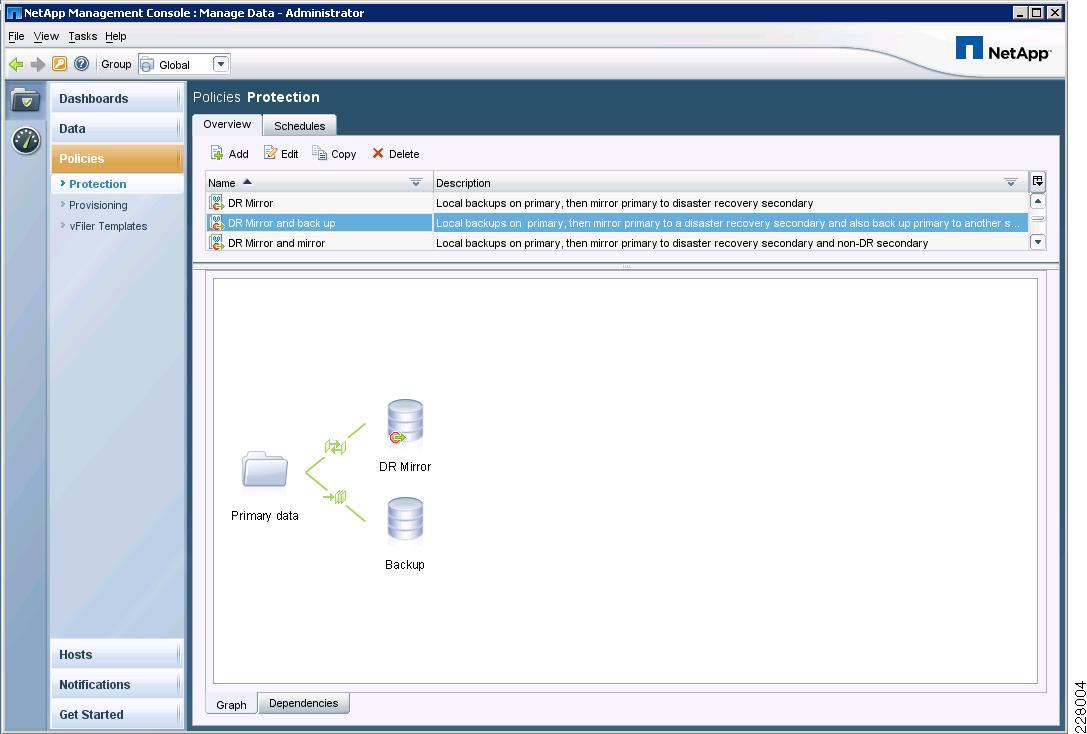Click the Edit policy pencil icon
Screen dimensions: 1087x734
click(x=270, y=153)
